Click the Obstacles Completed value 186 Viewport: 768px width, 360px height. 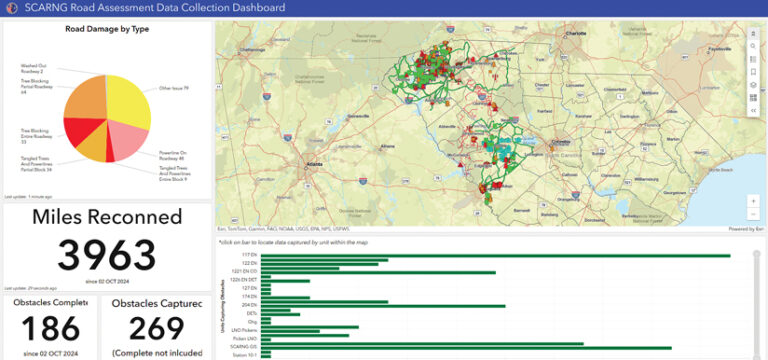(x=51, y=329)
